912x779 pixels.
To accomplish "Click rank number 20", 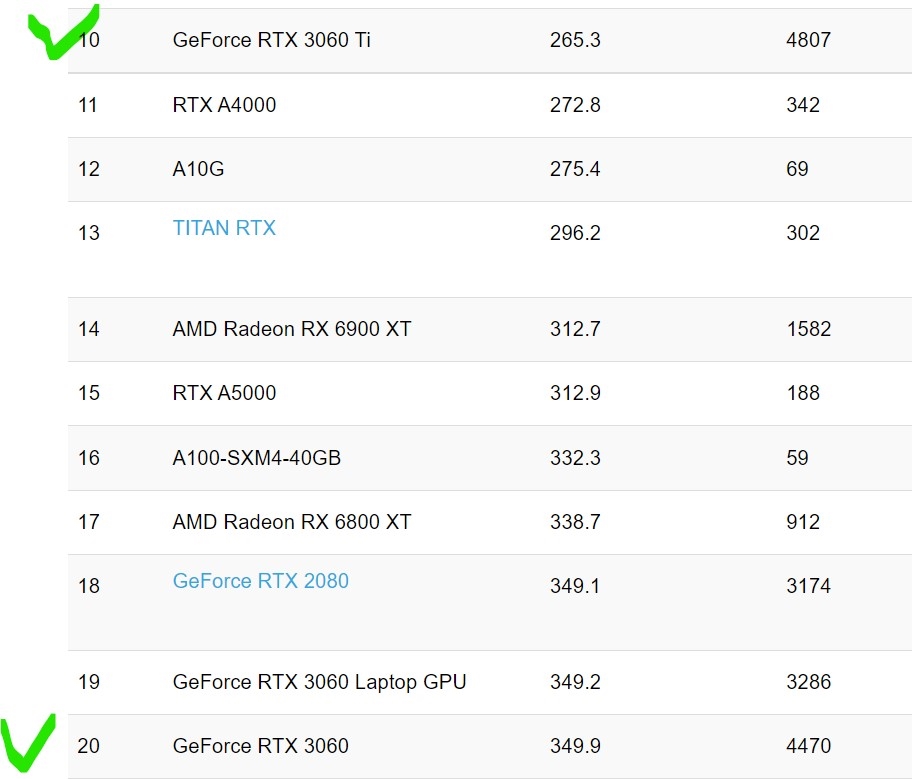I will pos(88,746).
